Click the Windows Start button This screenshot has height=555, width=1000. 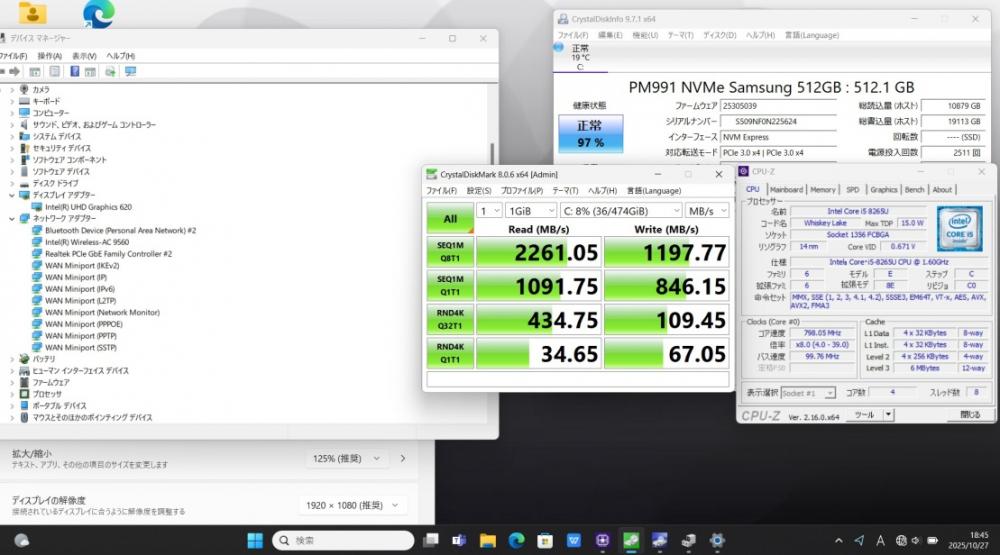click(x=255, y=540)
